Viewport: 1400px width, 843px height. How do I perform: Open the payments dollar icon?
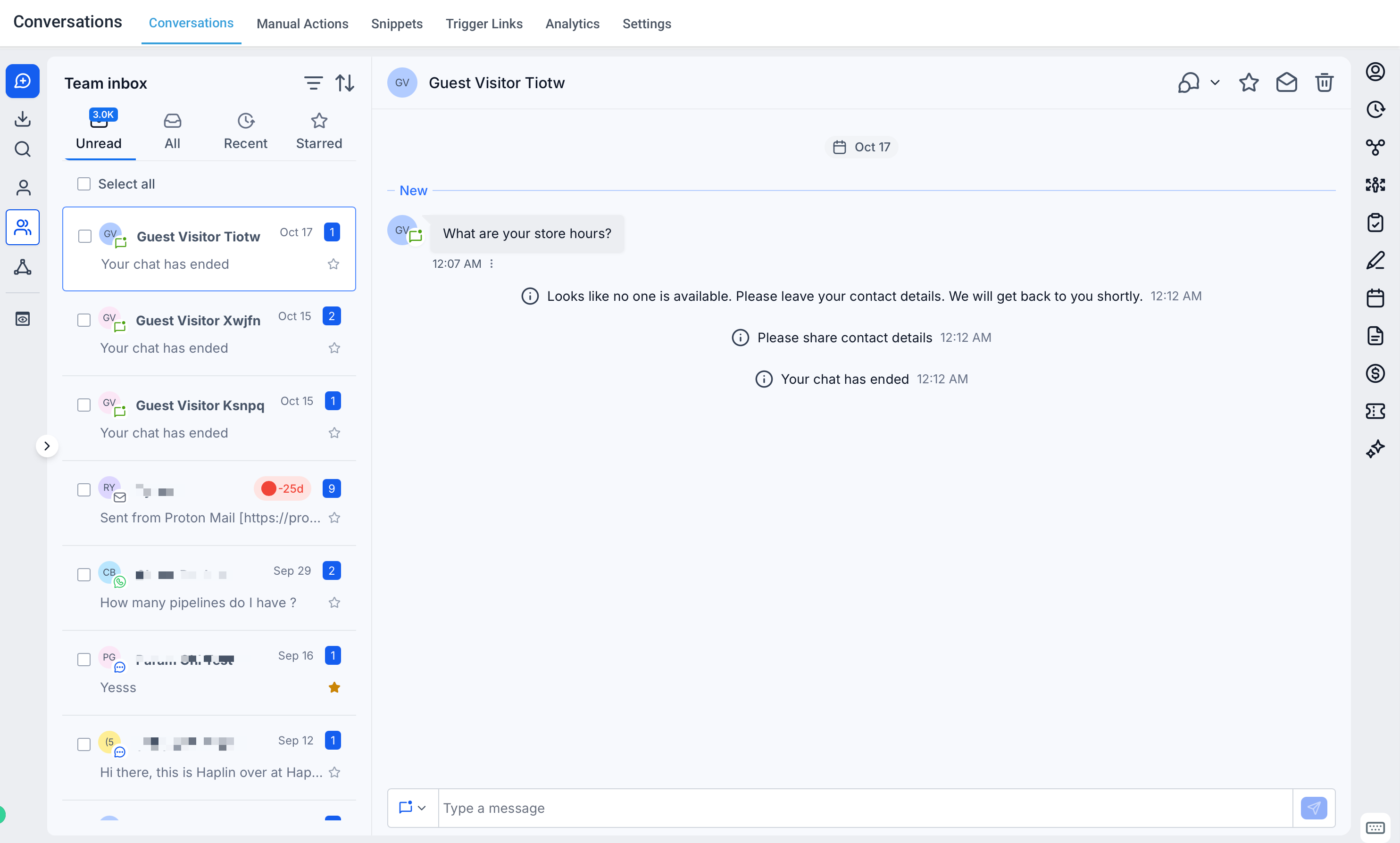point(1375,373)
